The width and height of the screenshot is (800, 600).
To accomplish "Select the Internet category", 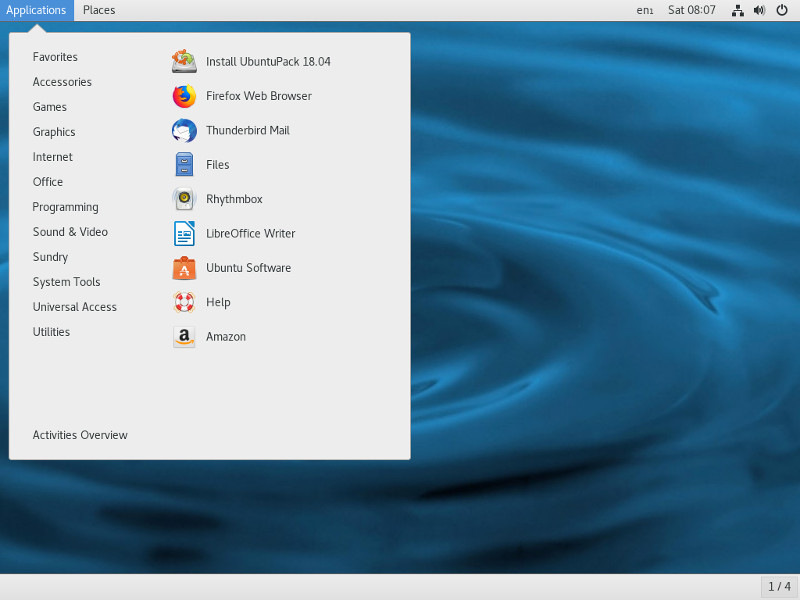I will (53, 157).
